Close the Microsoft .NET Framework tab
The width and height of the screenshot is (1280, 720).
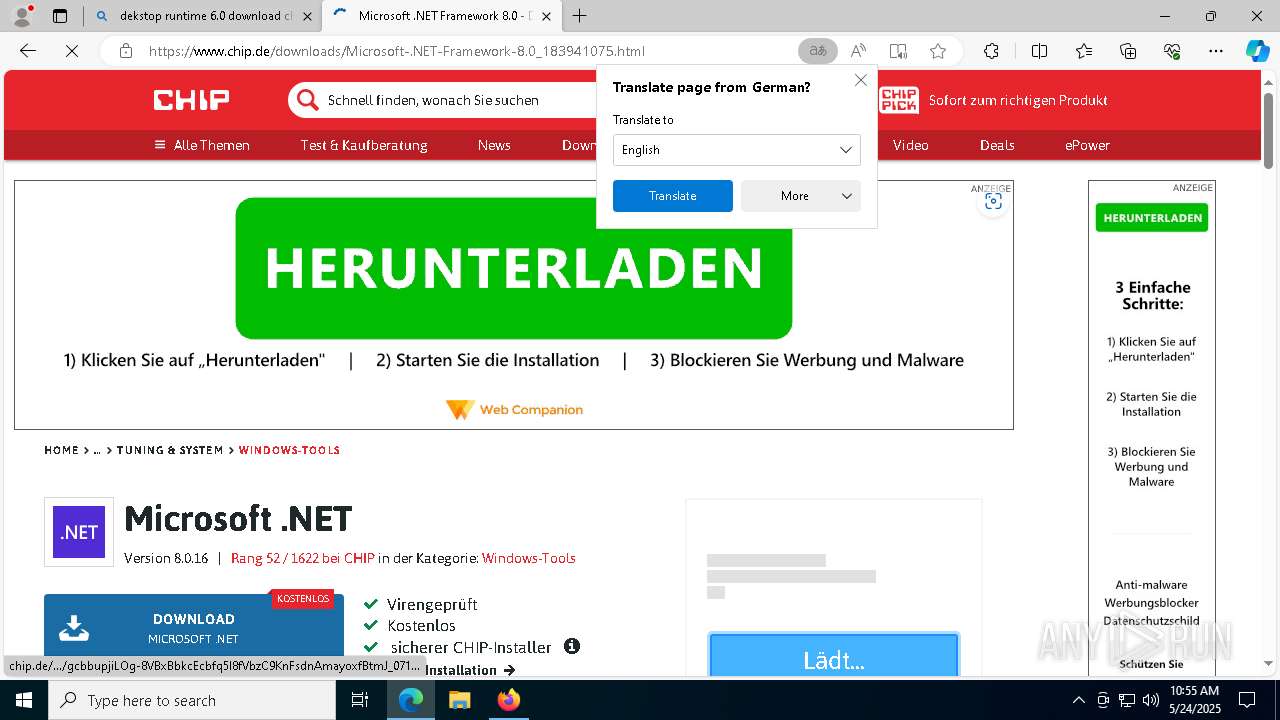click(x=546, y=16)
